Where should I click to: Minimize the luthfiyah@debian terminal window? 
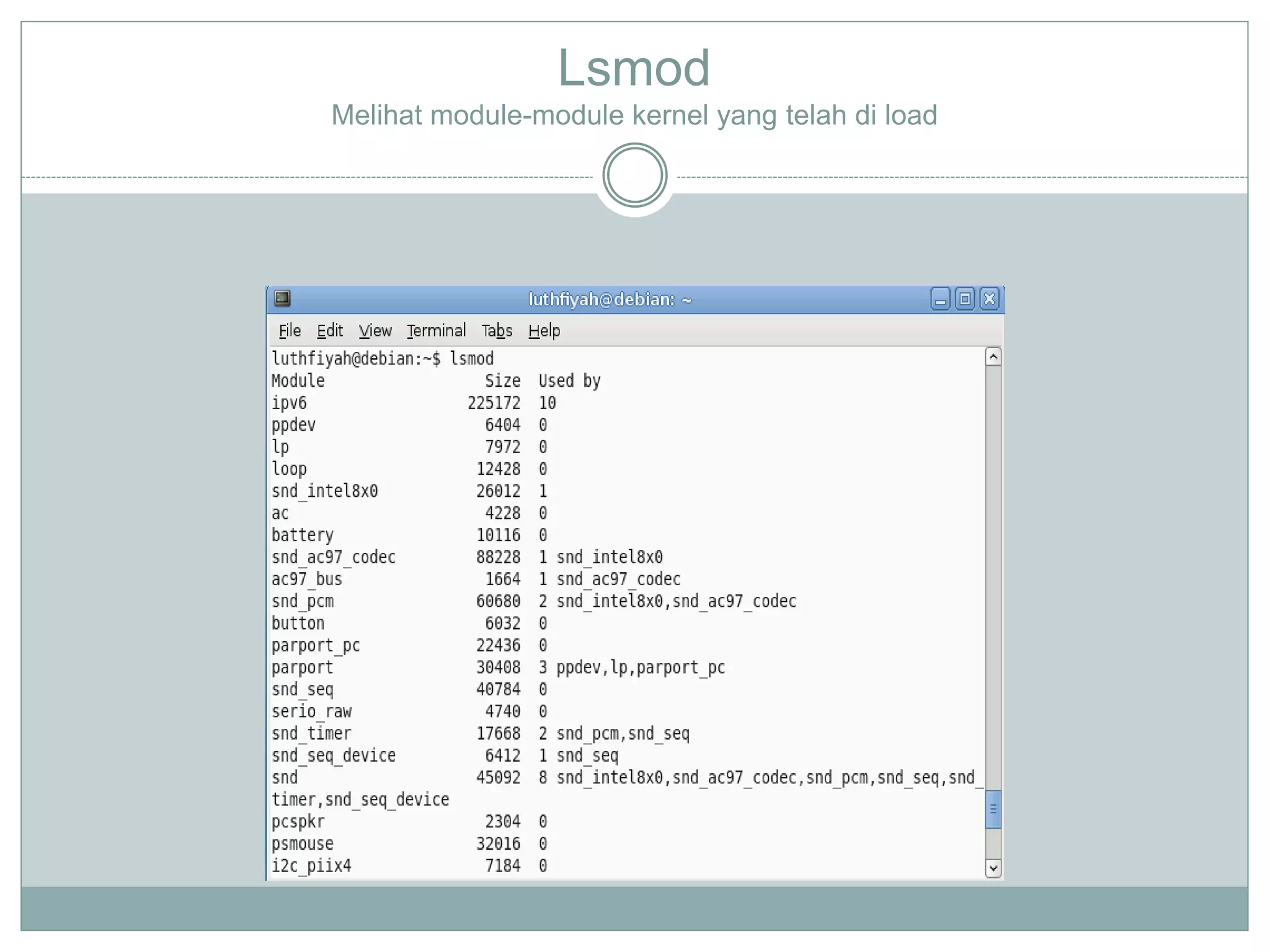941,299
